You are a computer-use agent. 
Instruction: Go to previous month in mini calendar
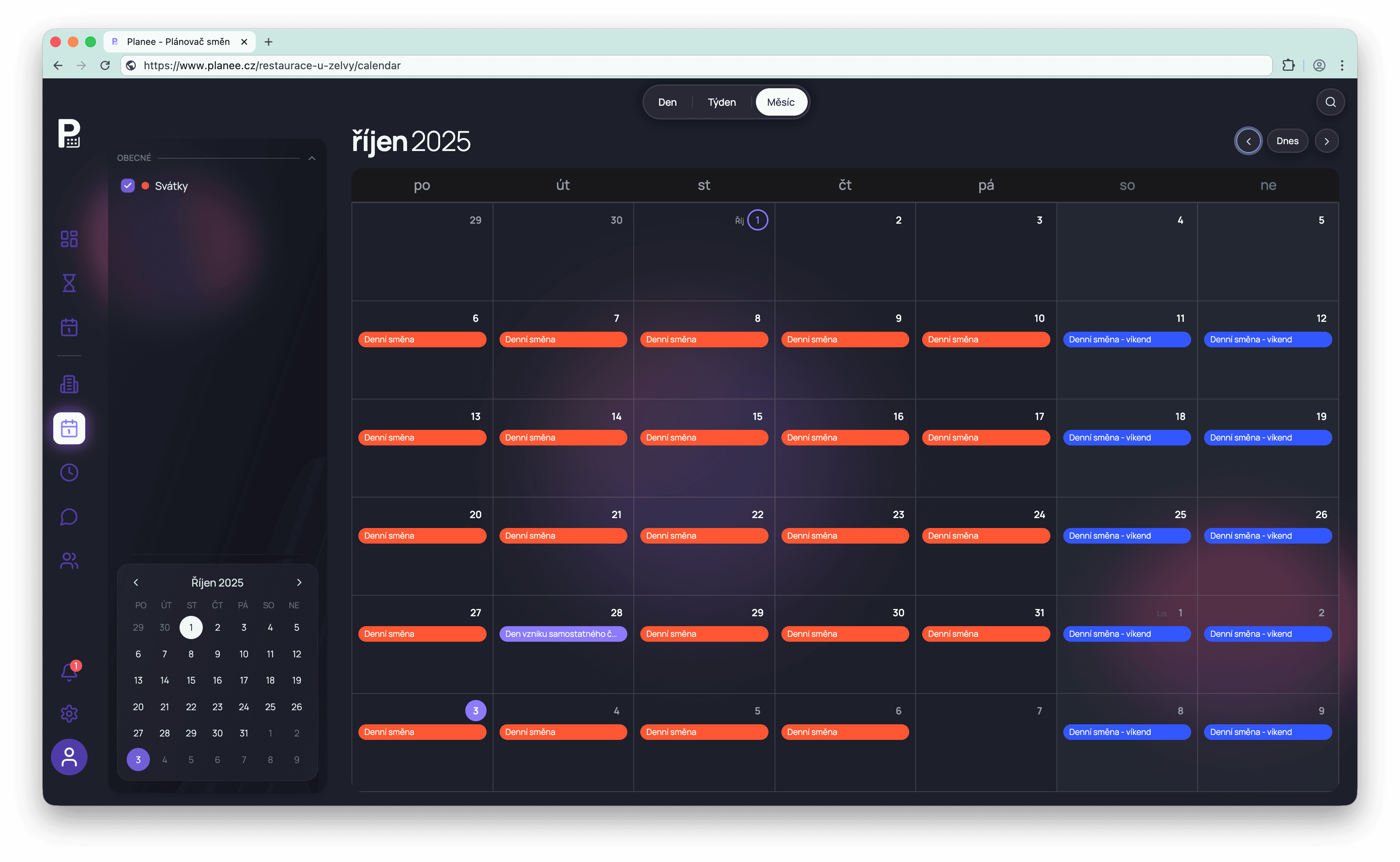pyautogui.click(x=136, y=582)
